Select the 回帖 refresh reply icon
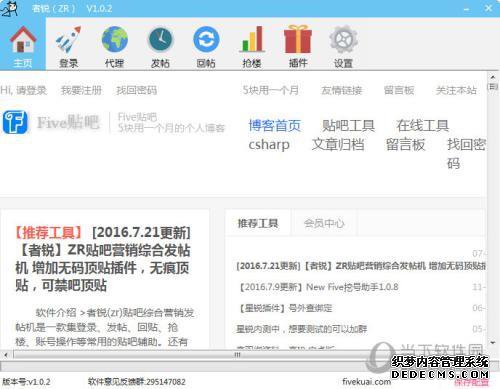This screenshot has height=389, width=500. [x=206, y=46]
